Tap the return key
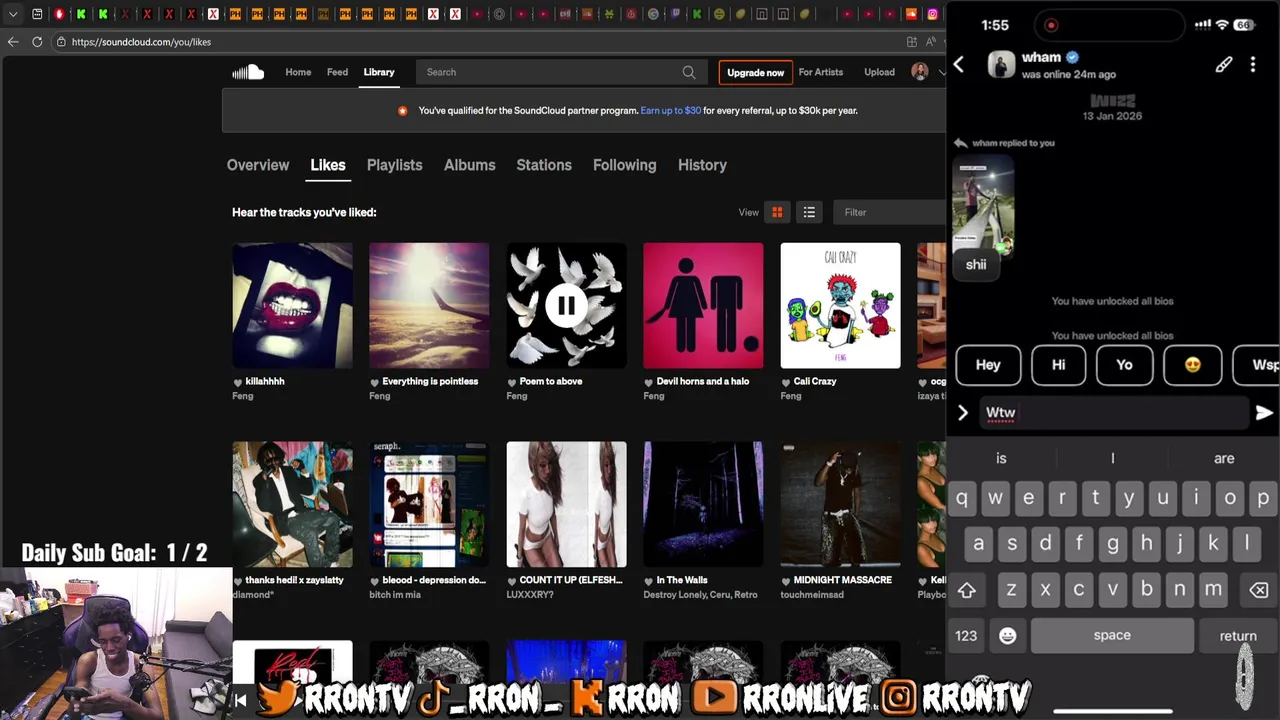The height and width of the screenshot is (720, 1280). click(1238, 635)
